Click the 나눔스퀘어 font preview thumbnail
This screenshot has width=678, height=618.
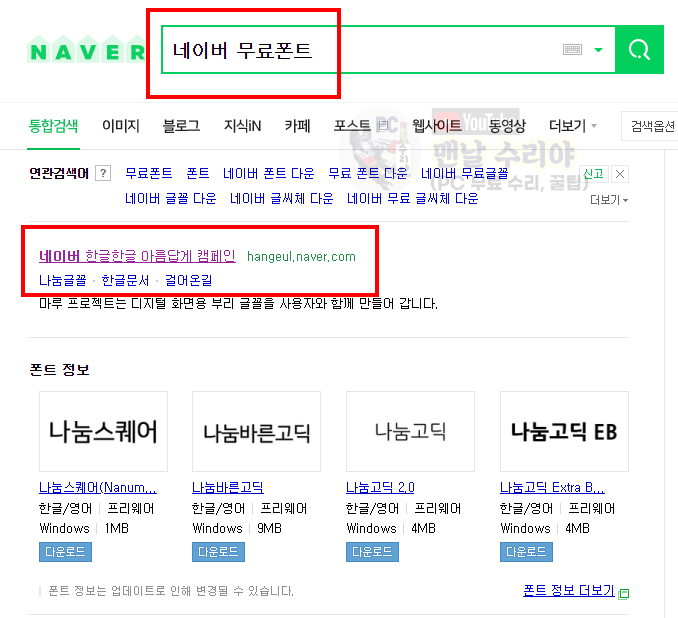pyautogui.click(x=103, y=431)
